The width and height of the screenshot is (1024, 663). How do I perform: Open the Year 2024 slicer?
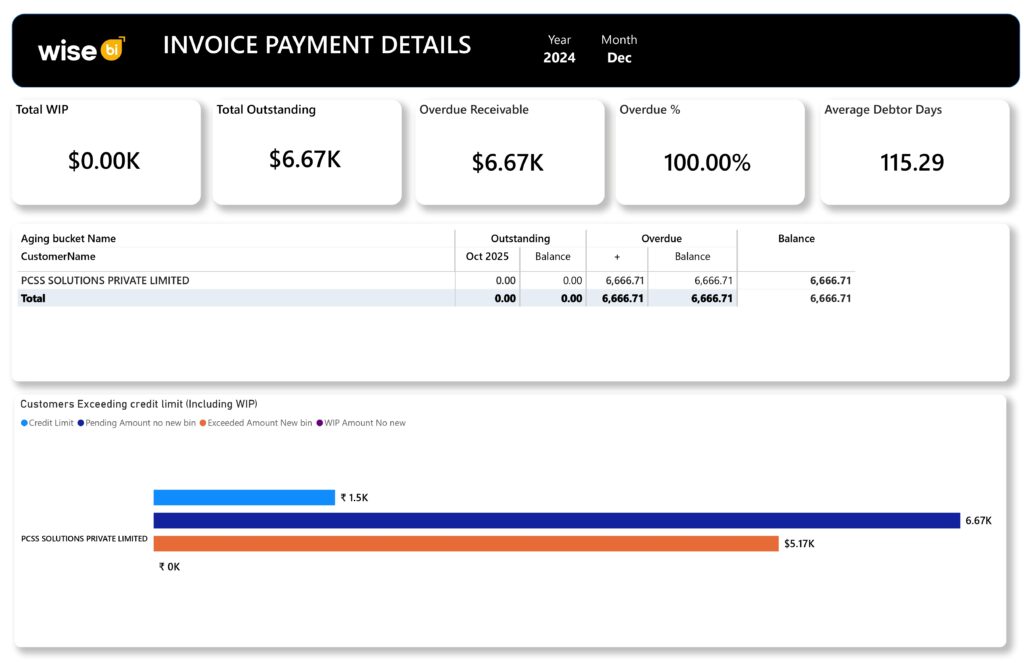click(x=559, y=57)
